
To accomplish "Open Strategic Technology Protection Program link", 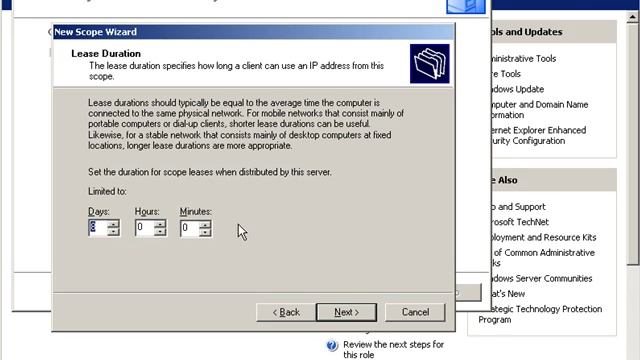I will point(540,314).
